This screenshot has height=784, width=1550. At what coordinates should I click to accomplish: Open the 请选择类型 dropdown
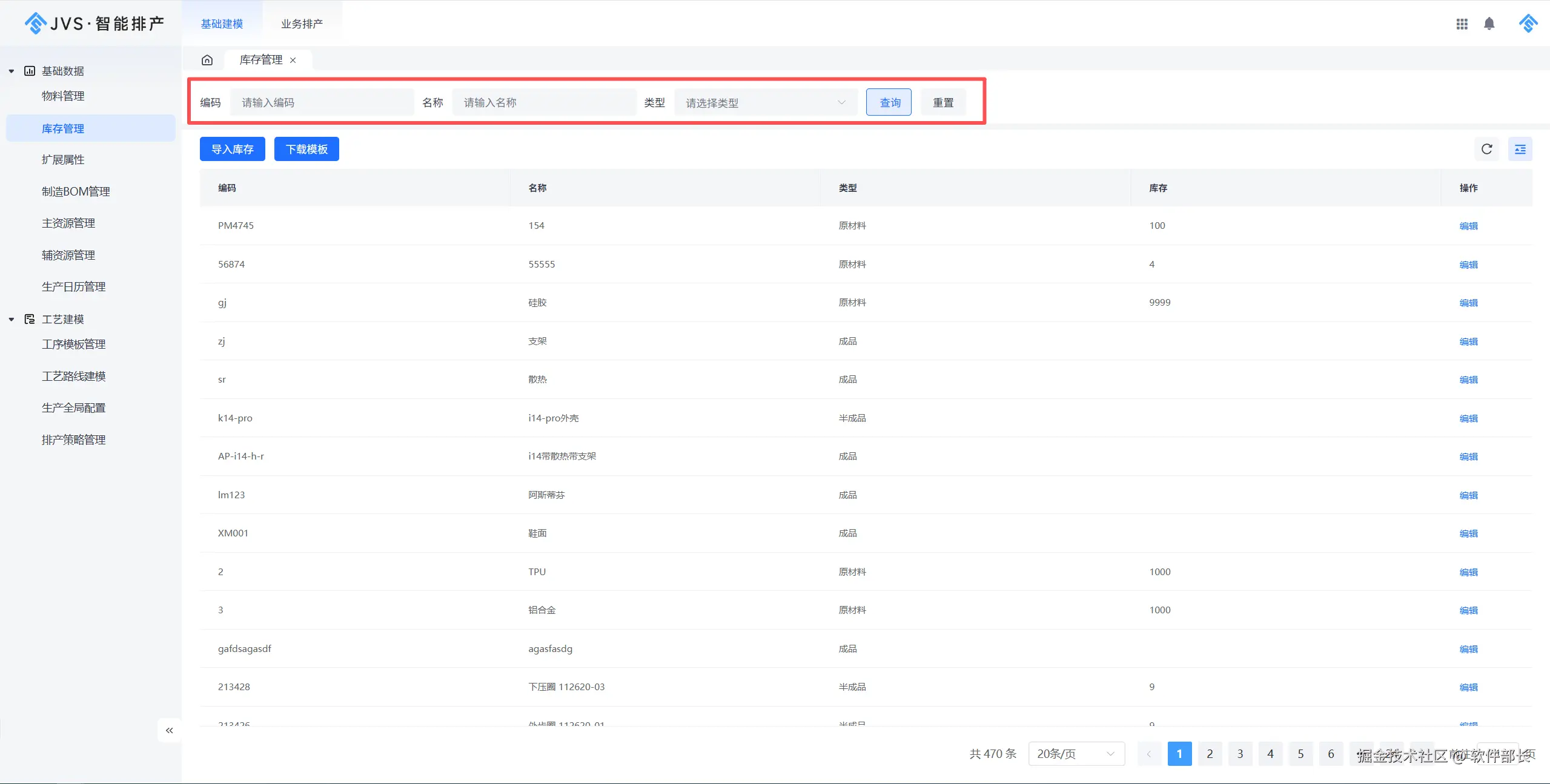coord(765,103)
